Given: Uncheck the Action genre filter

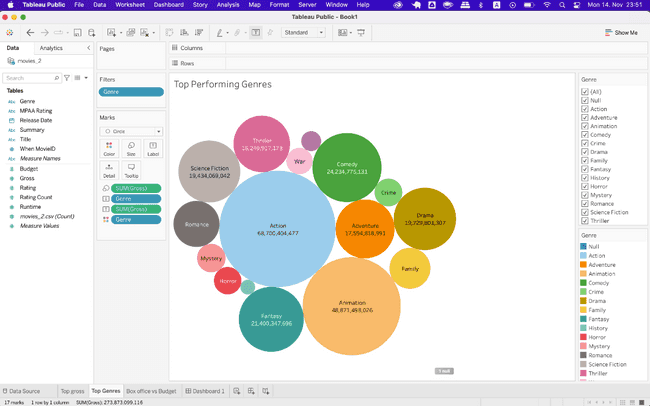Looking at the screenshot, I should [585, 109].
